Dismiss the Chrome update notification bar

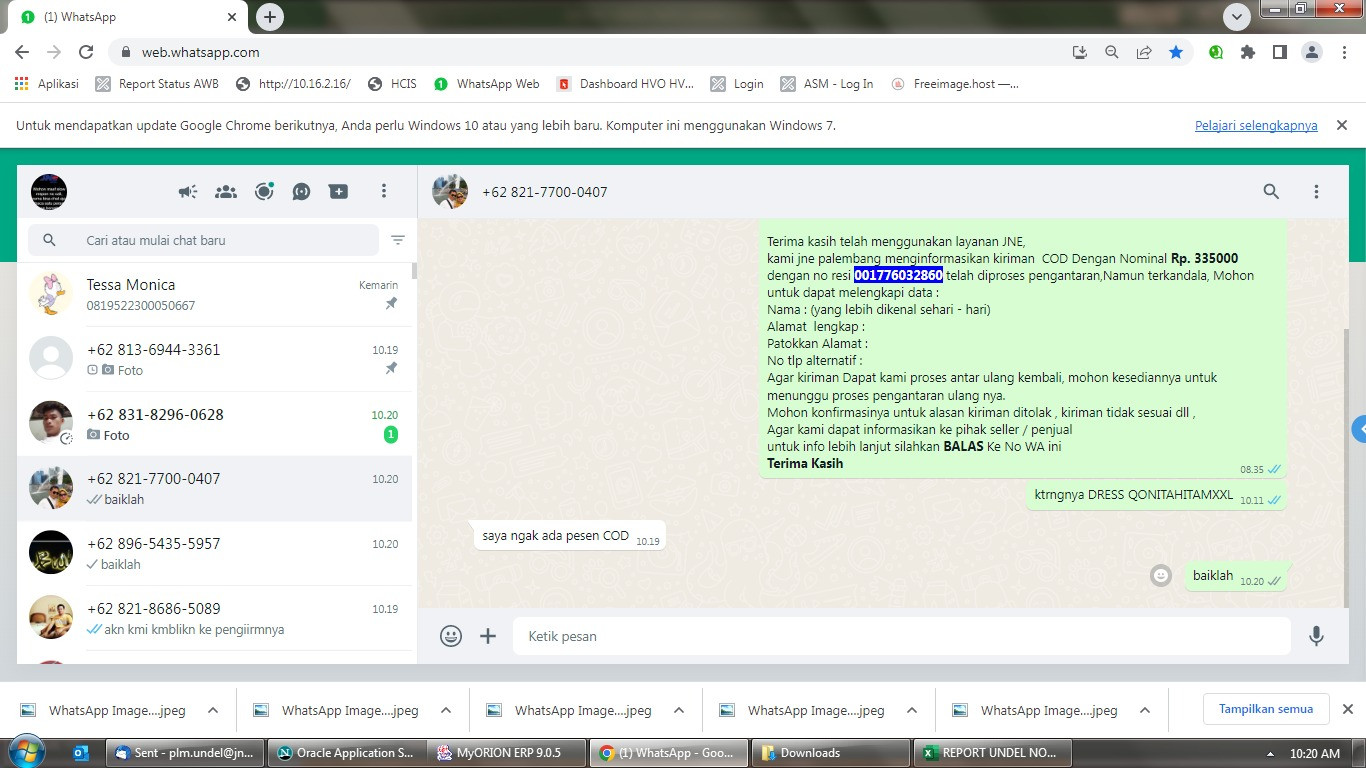coord(1342,125)
